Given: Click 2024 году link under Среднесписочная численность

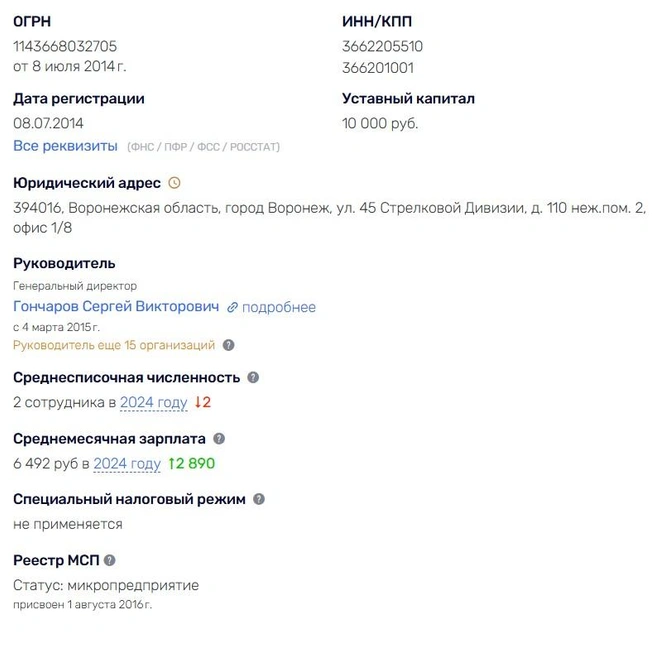Looking at the screenshot, I should [153, 403].
